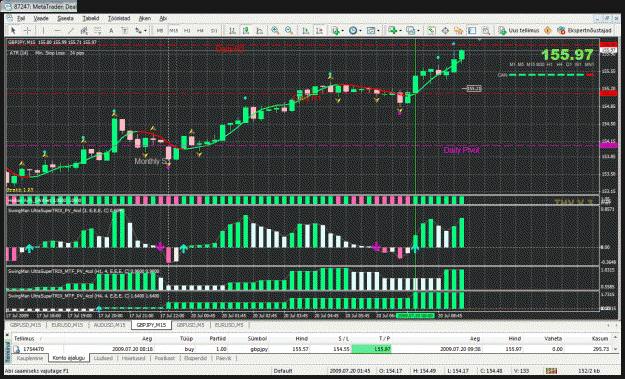625x379 pixels.
Task: Select the Fibonacci retracement tool
Action: tap(97, 30)
